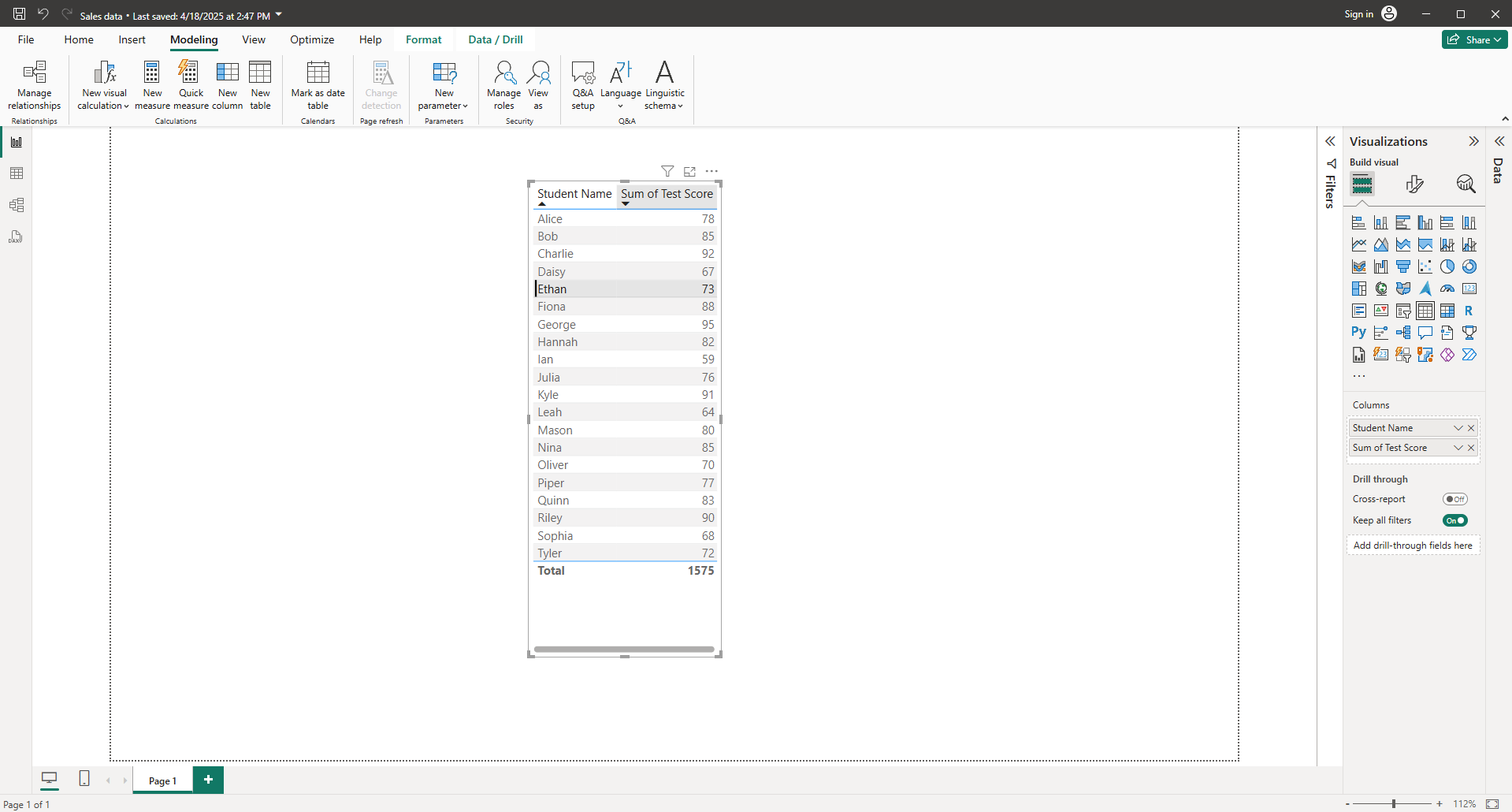Viewport: 1512px width, 812px height.
Task: Add a new report page
Action: pos(208,780)
